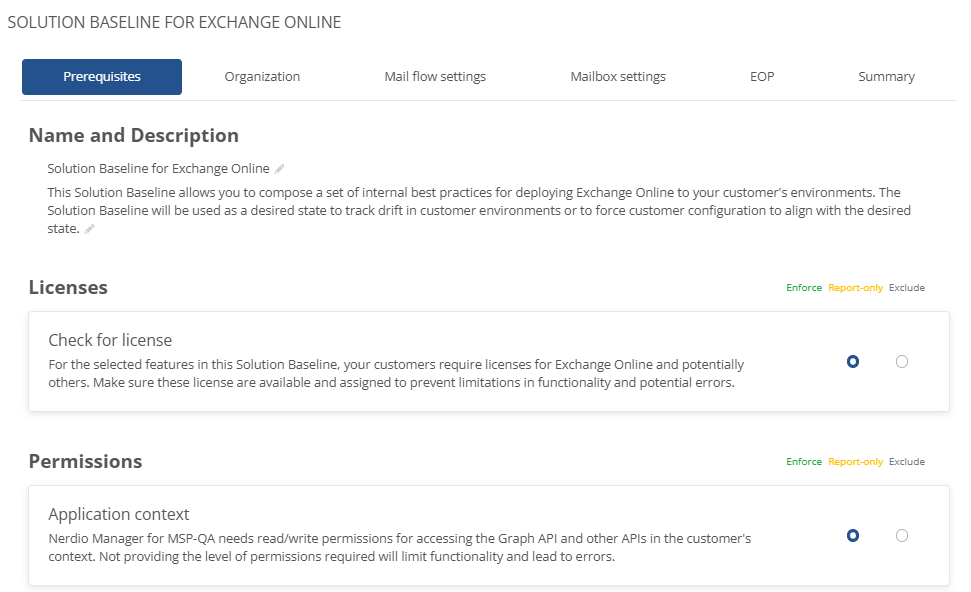
Task: Click the Report-only label in Licenses section
Action: point(855,288)
